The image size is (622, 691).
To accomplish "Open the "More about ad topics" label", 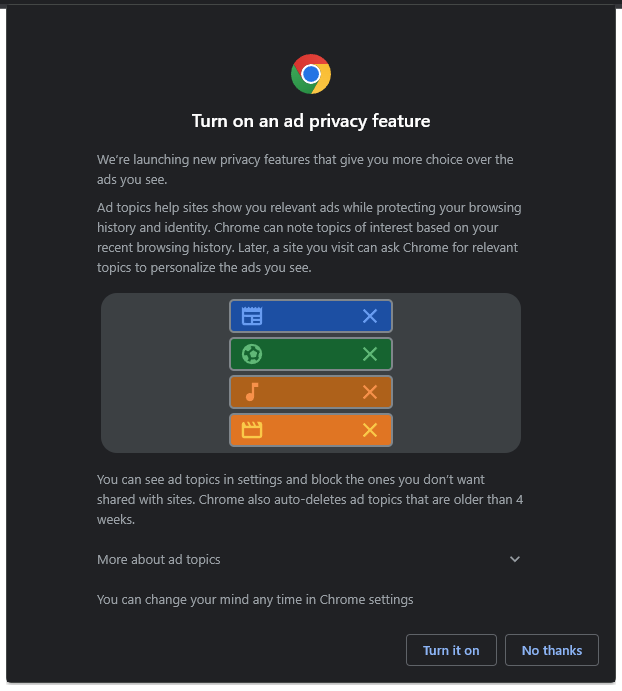I will coord(159,559).
